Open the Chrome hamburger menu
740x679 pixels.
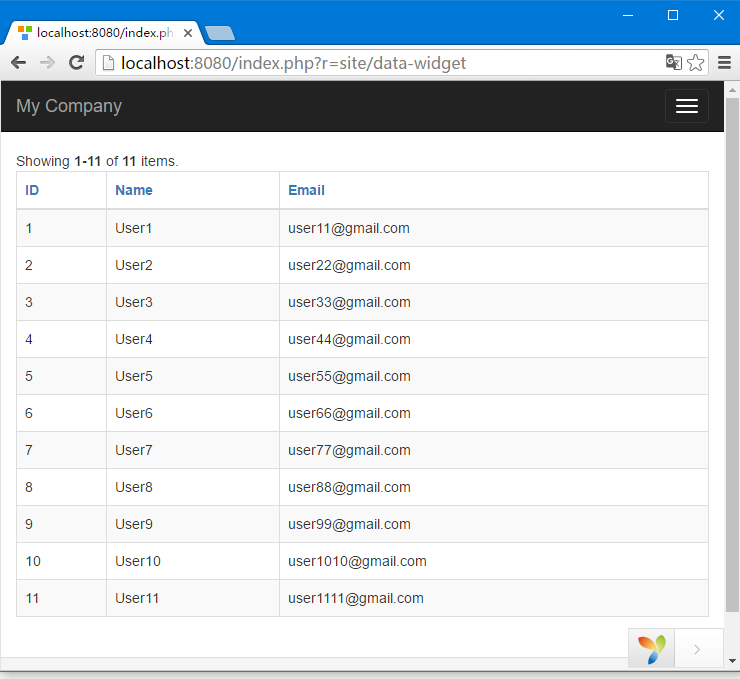[724, 62]
